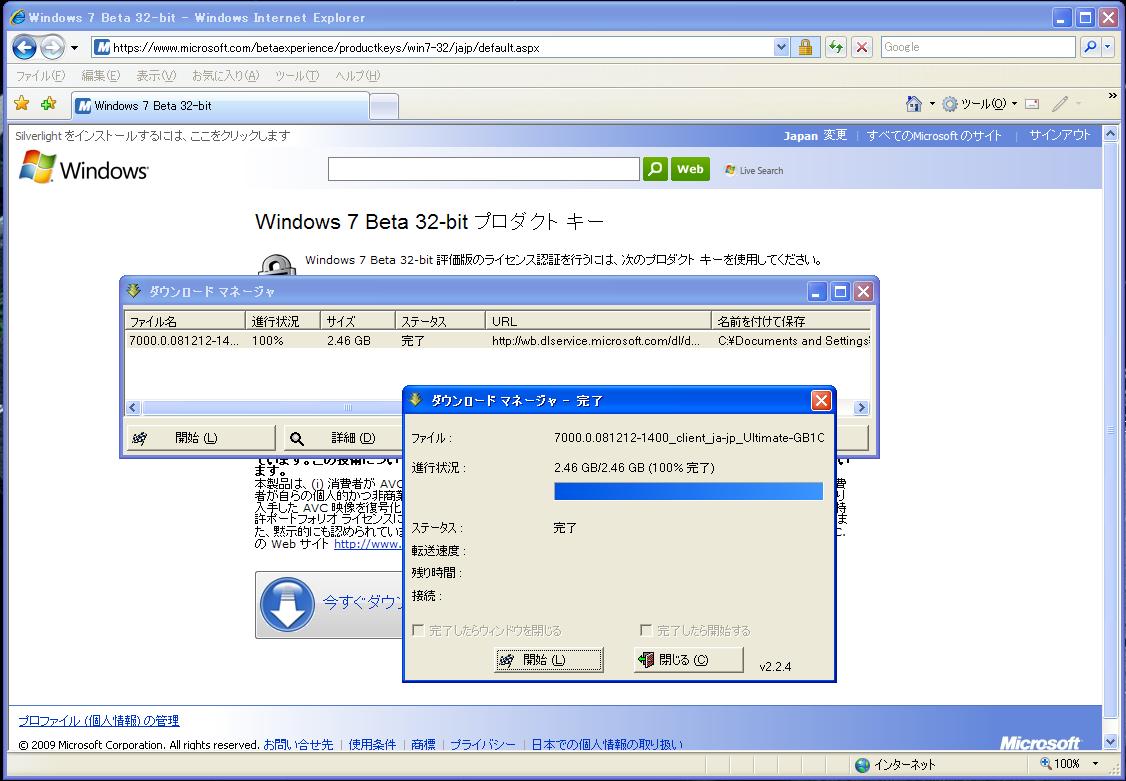Select the Windows 7 Beta 32-bit tab

[220, 106]
